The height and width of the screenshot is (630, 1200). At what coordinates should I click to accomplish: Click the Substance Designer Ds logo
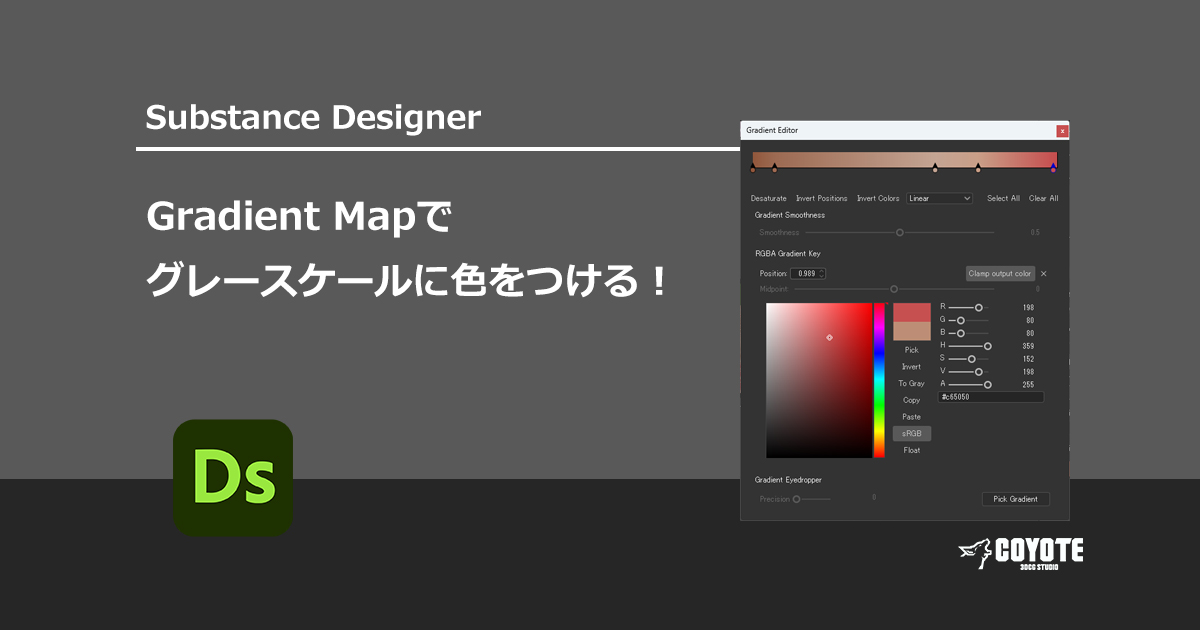point(232,477)
